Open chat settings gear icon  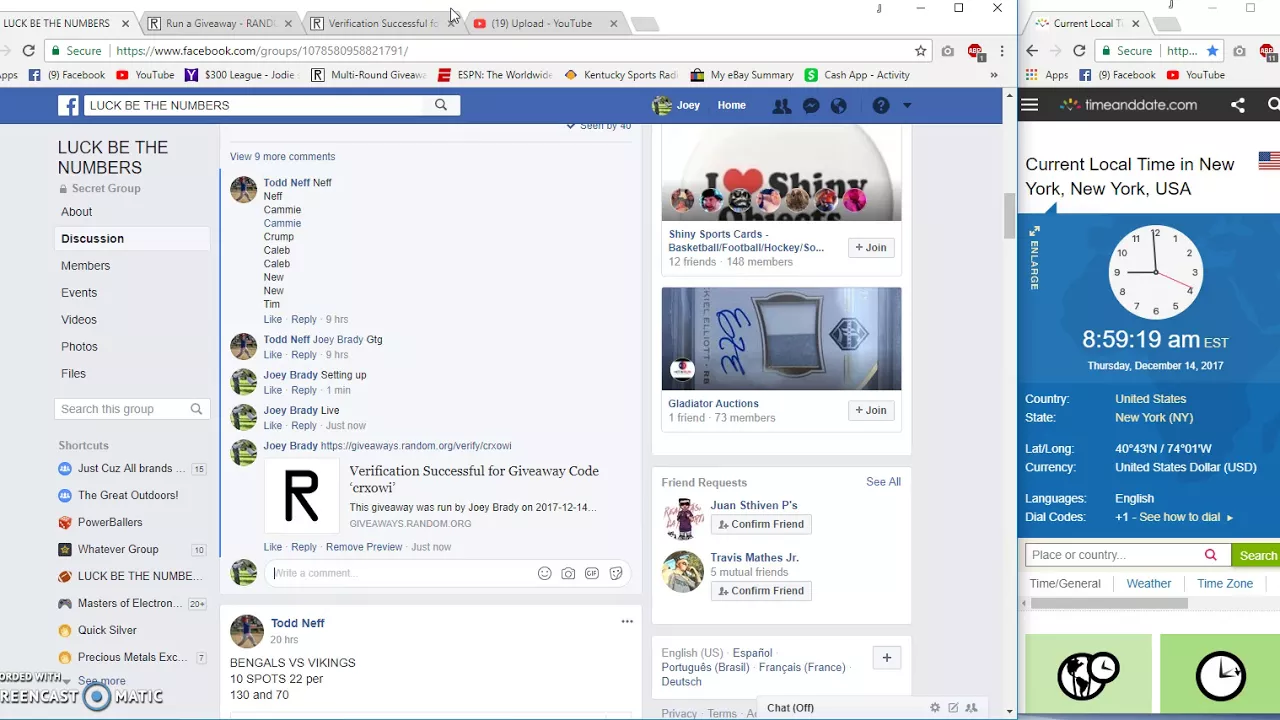click(935, 707)
